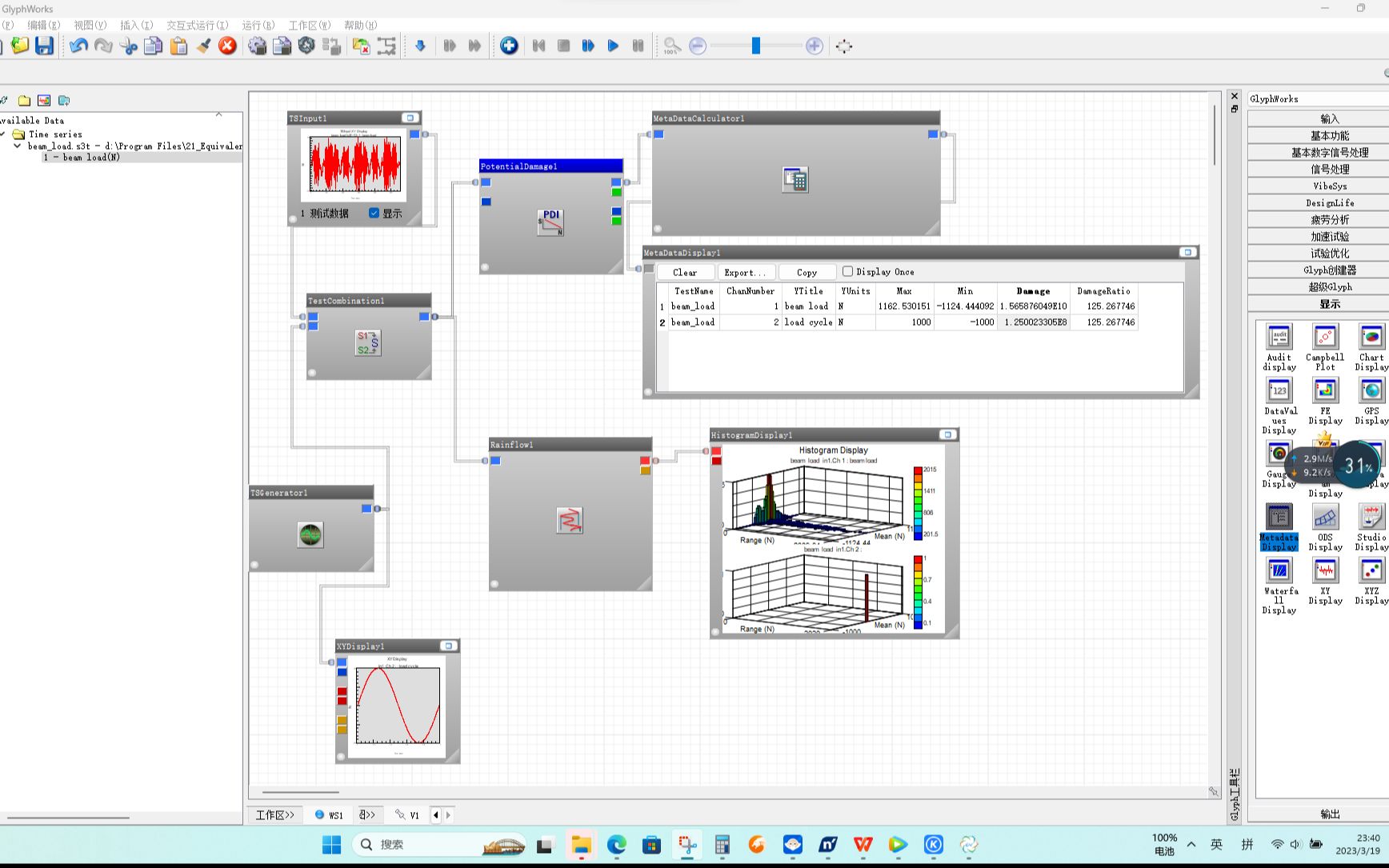Viewport: 1389px width, 868px height.
Task: Open the 视图(V) menu
Action: coord(90,25)
